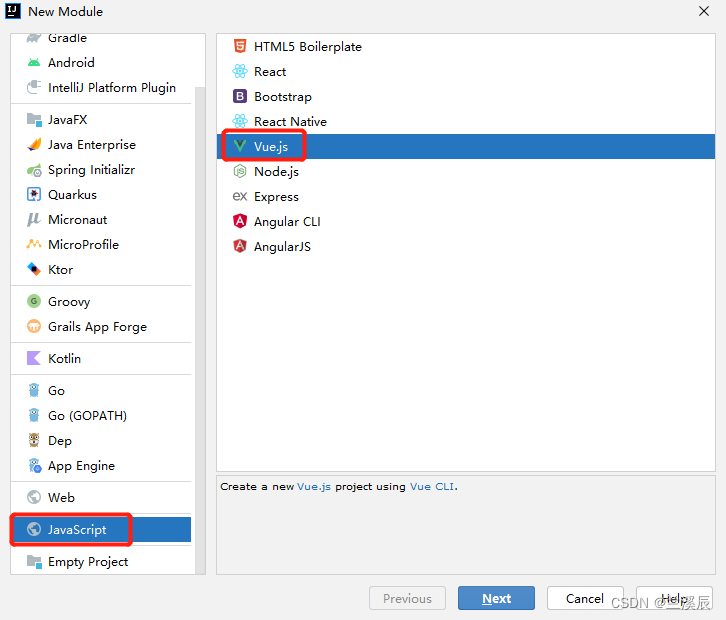726x620 pixels.
Task: Click the JavaFX folder icon
Action: (x=34, y=119)
